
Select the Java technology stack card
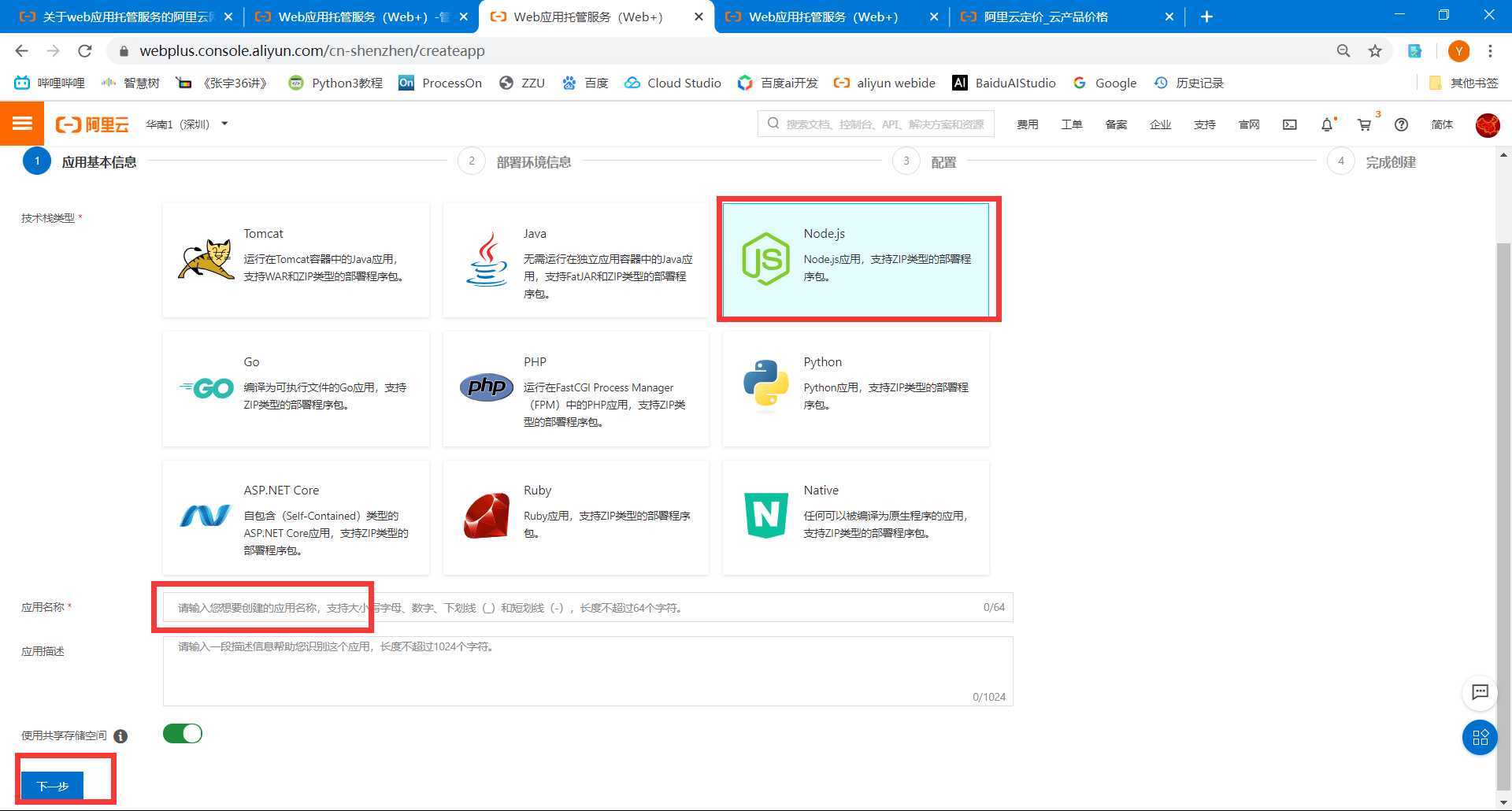point(576,260)
